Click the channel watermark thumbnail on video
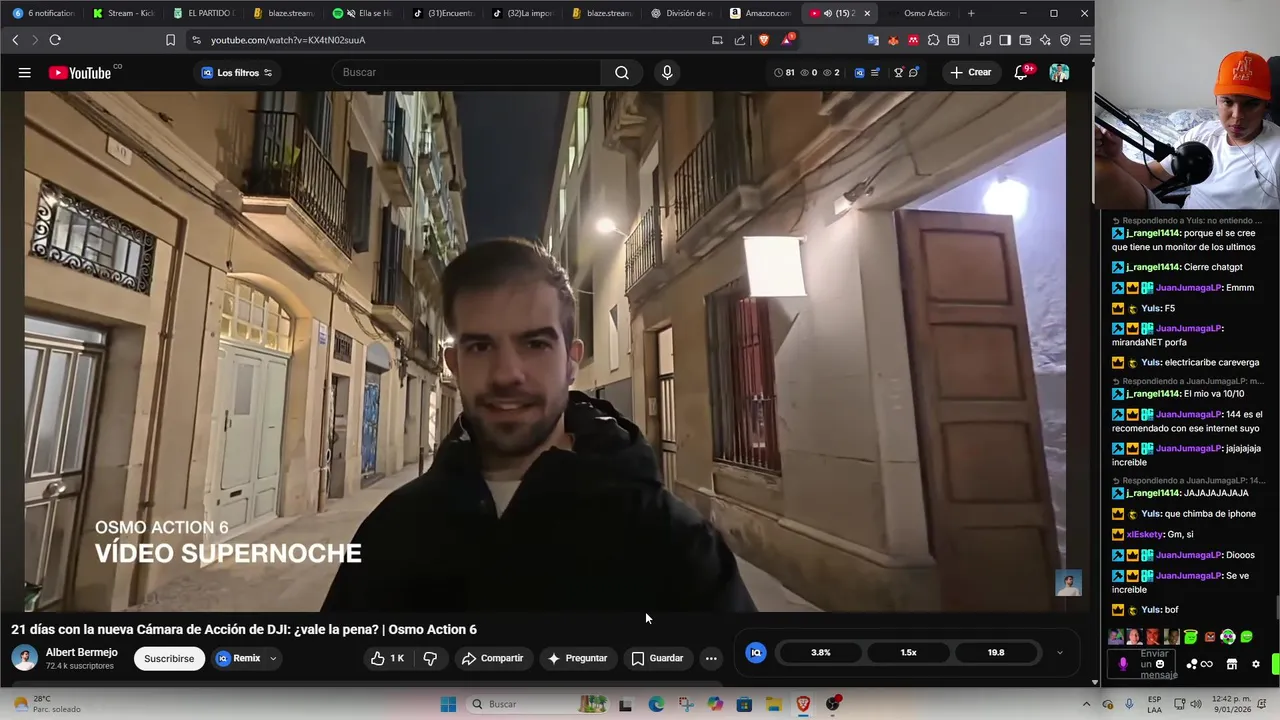This screenshot has width=1280, height=720. [1069, 583]
